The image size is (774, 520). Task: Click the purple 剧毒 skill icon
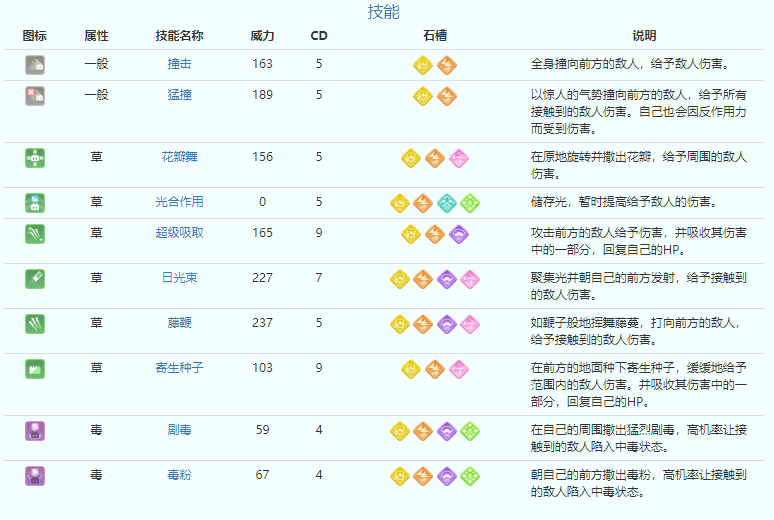pyautogui.click(x=35, y=431)
